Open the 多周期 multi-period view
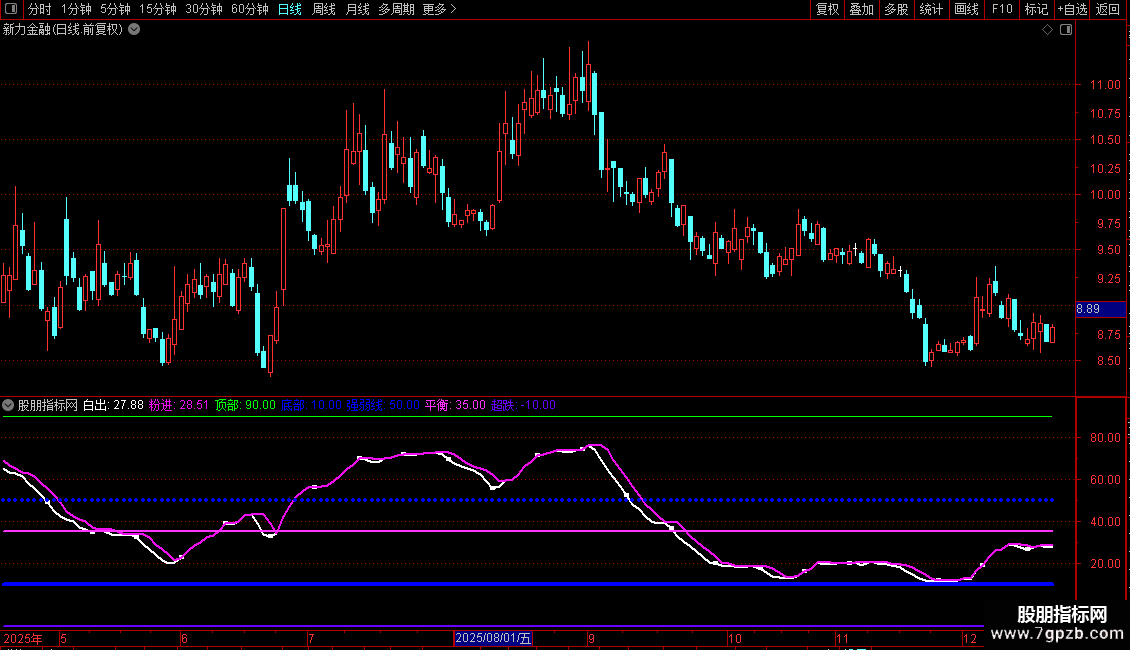This screenshot has width=1130, height=650. [397, 9]
